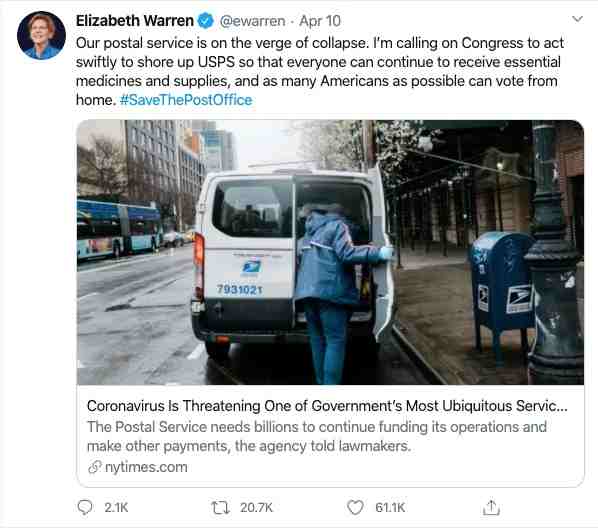Expand the tweet options chevron
This screenshot has width=598, height=528.
coord(577,19)
